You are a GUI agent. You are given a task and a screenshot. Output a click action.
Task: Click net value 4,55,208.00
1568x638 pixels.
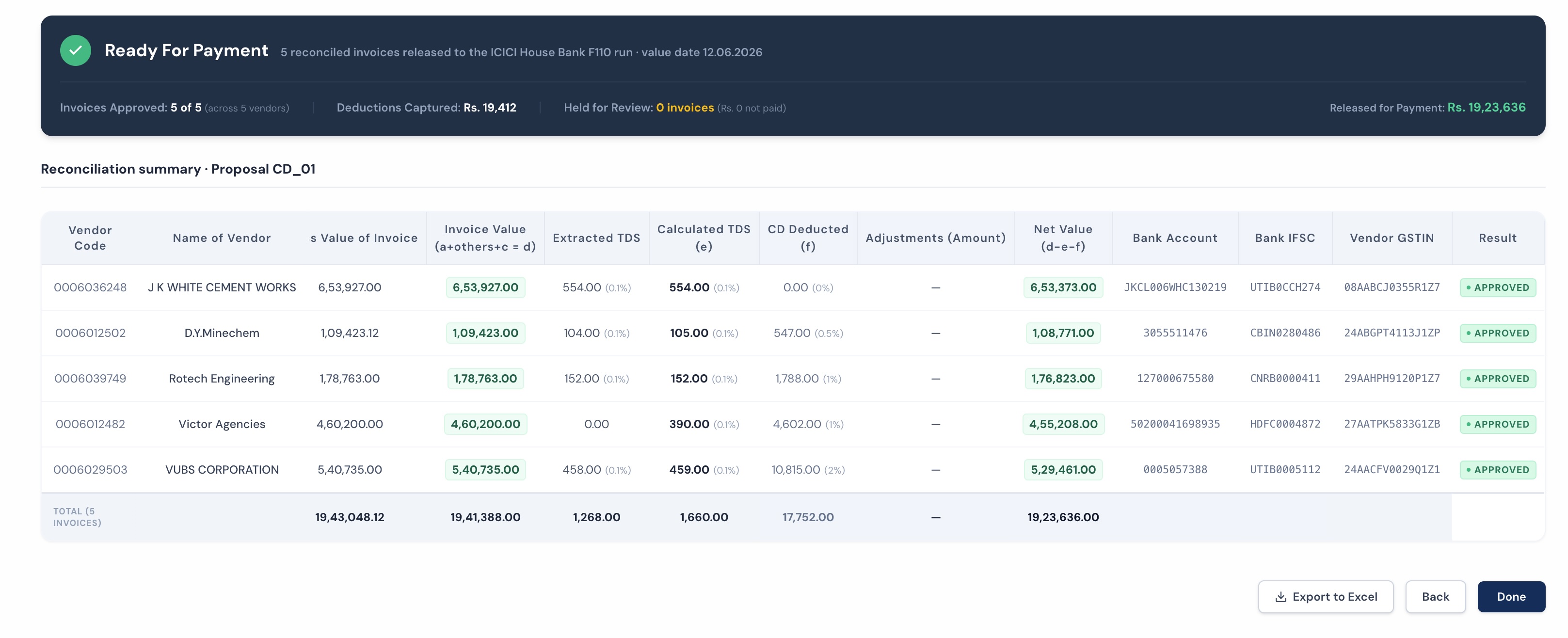coord(1063,424)
